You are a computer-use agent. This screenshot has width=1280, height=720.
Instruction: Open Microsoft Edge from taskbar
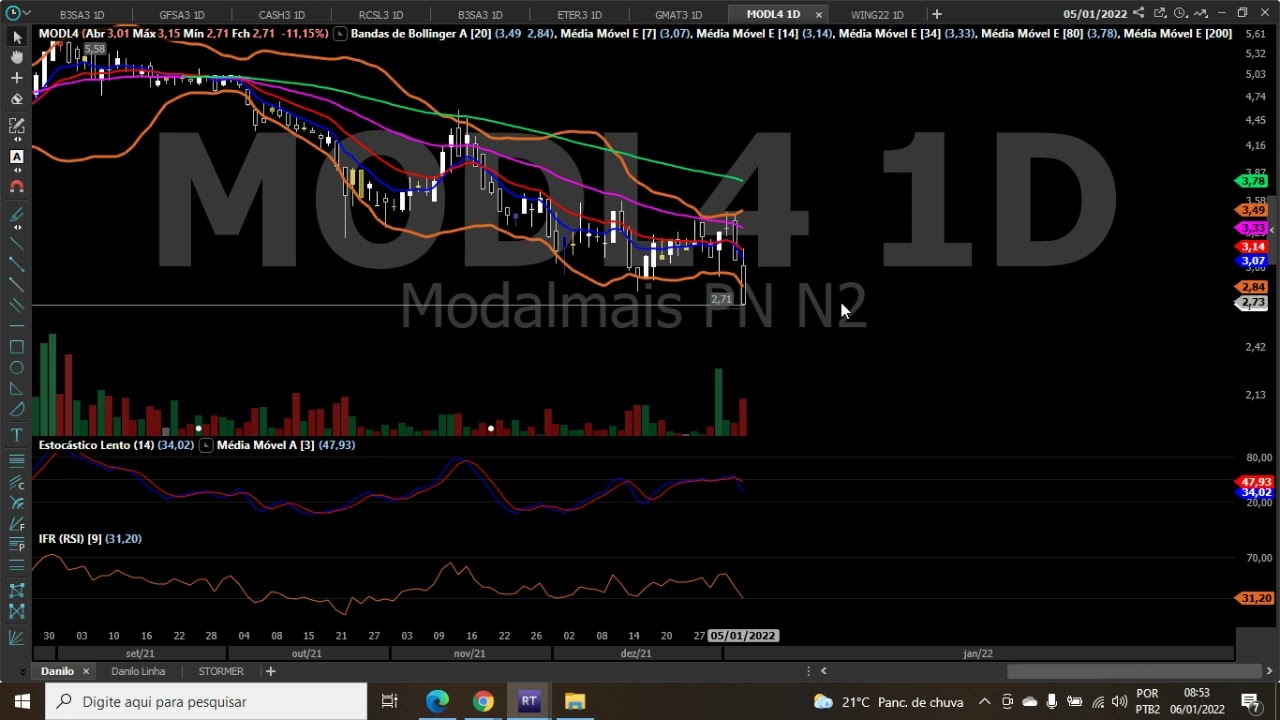coord(437,701)
